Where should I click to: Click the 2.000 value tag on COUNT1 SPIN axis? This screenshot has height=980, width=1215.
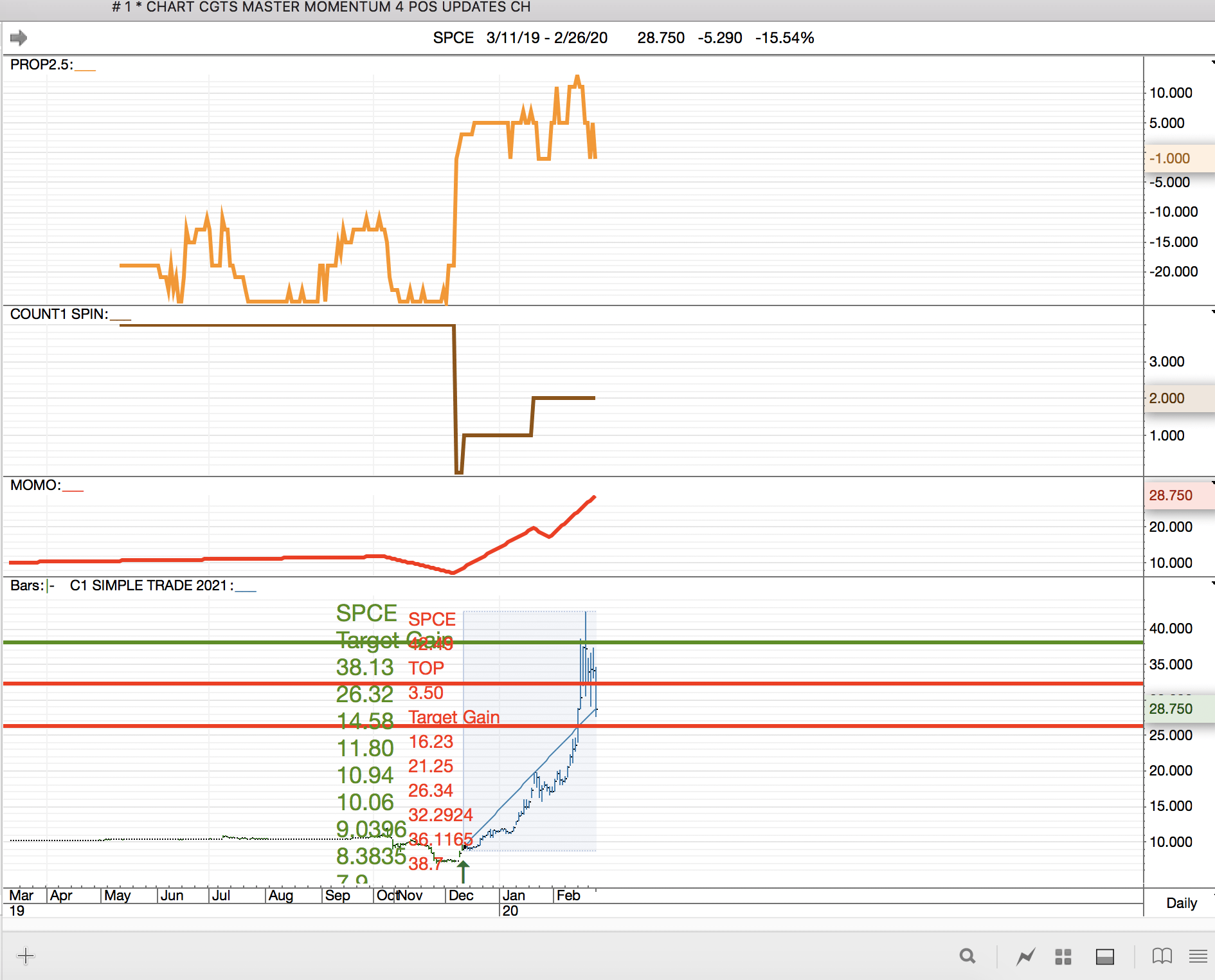[x=1179, y=398]
